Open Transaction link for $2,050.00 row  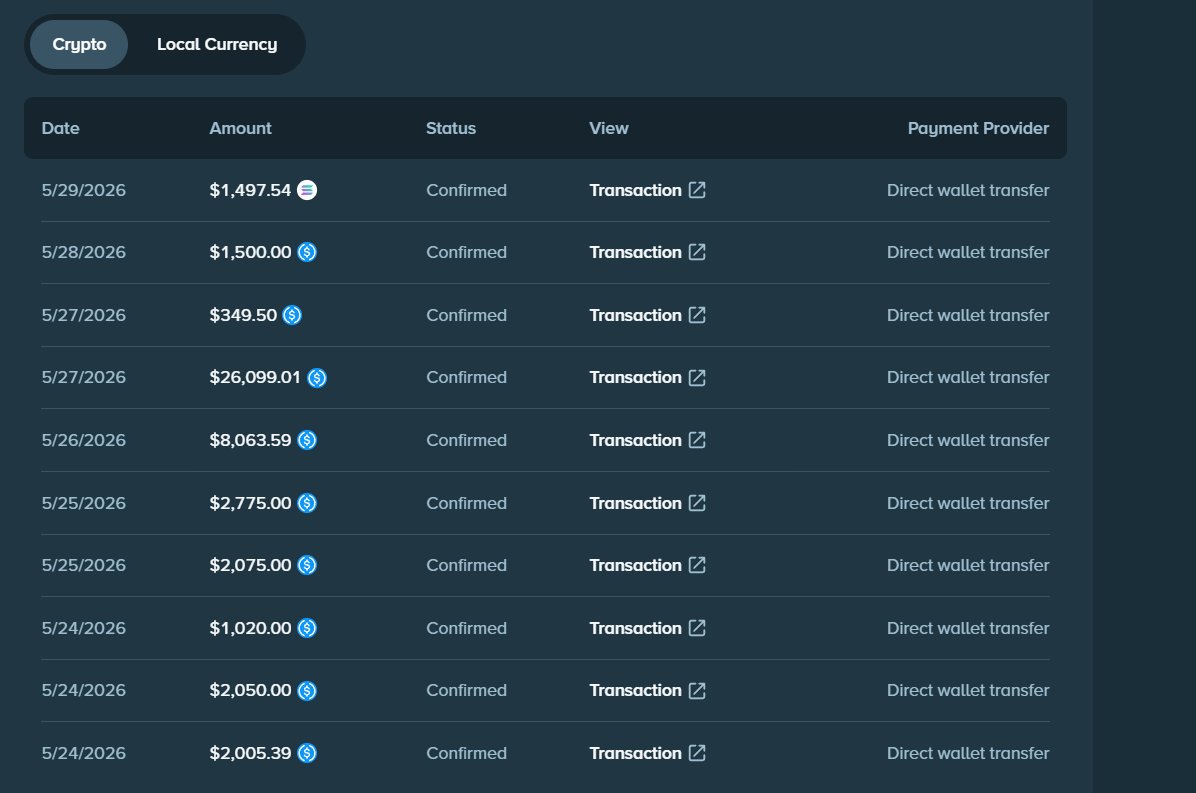point(648,690)
